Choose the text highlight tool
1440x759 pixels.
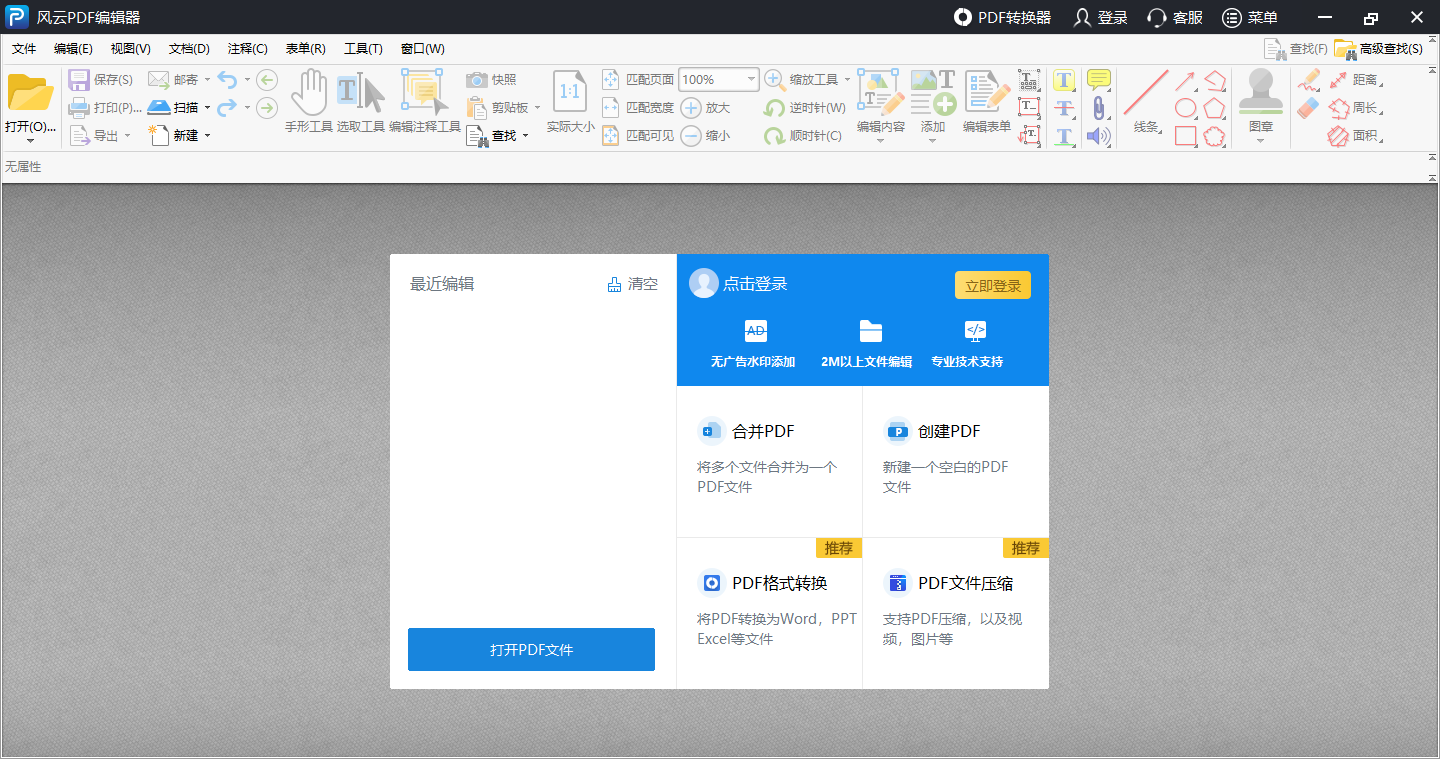click(x=1064, y=78)
